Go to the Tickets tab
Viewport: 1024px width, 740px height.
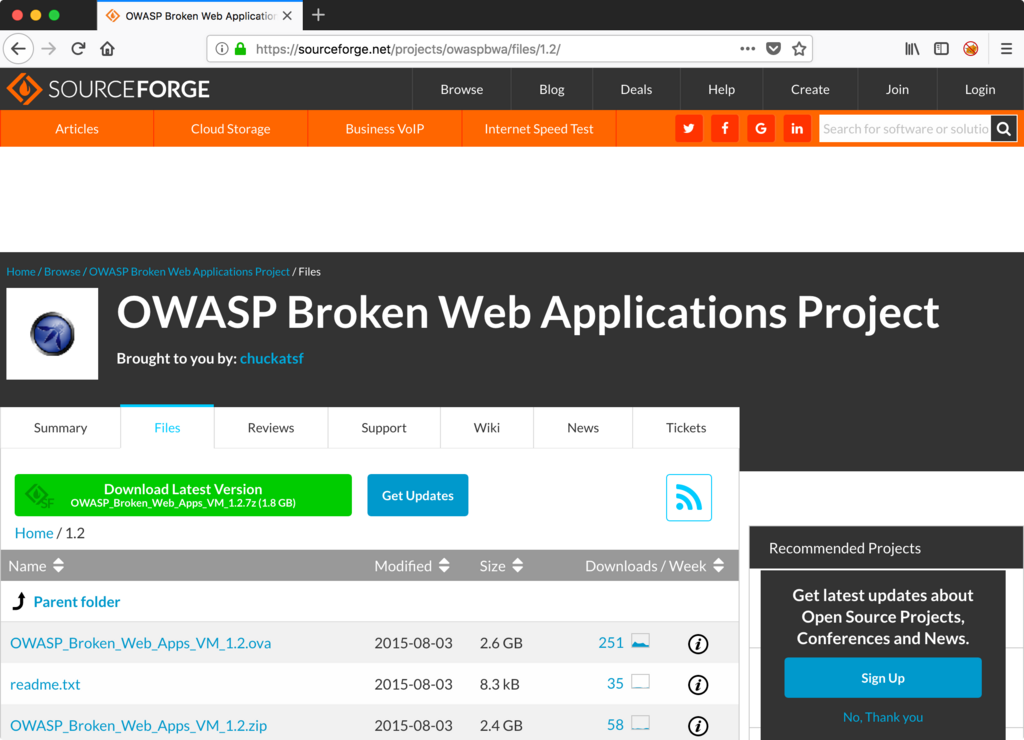(x=686, y=428)
